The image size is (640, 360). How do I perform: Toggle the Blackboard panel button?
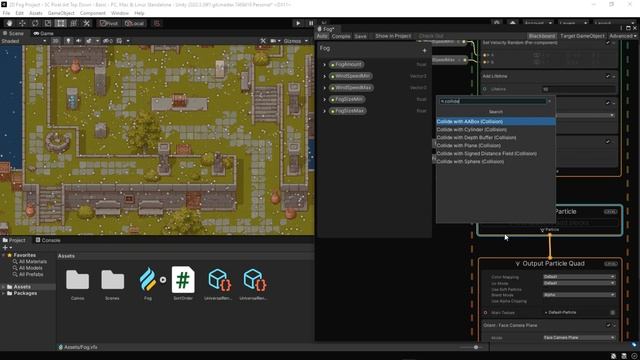click(x=542, y=36)
